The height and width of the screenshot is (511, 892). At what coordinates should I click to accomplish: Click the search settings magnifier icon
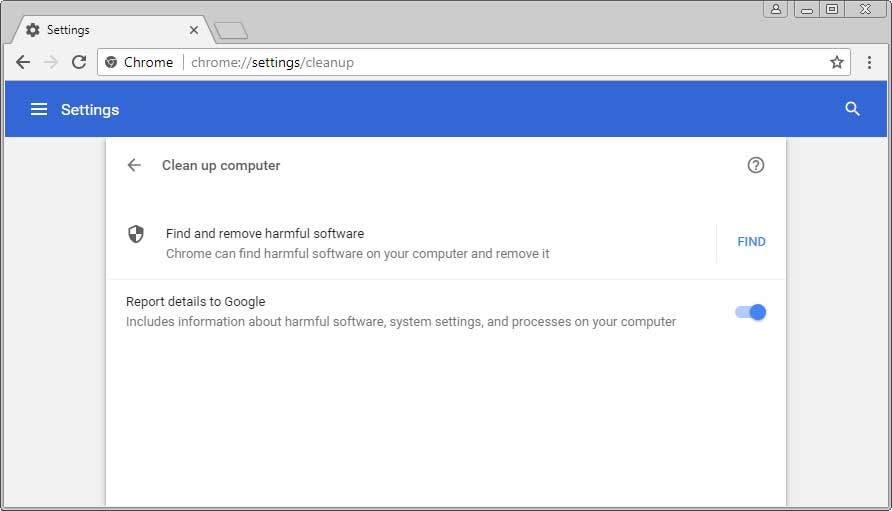coord(852,109)
